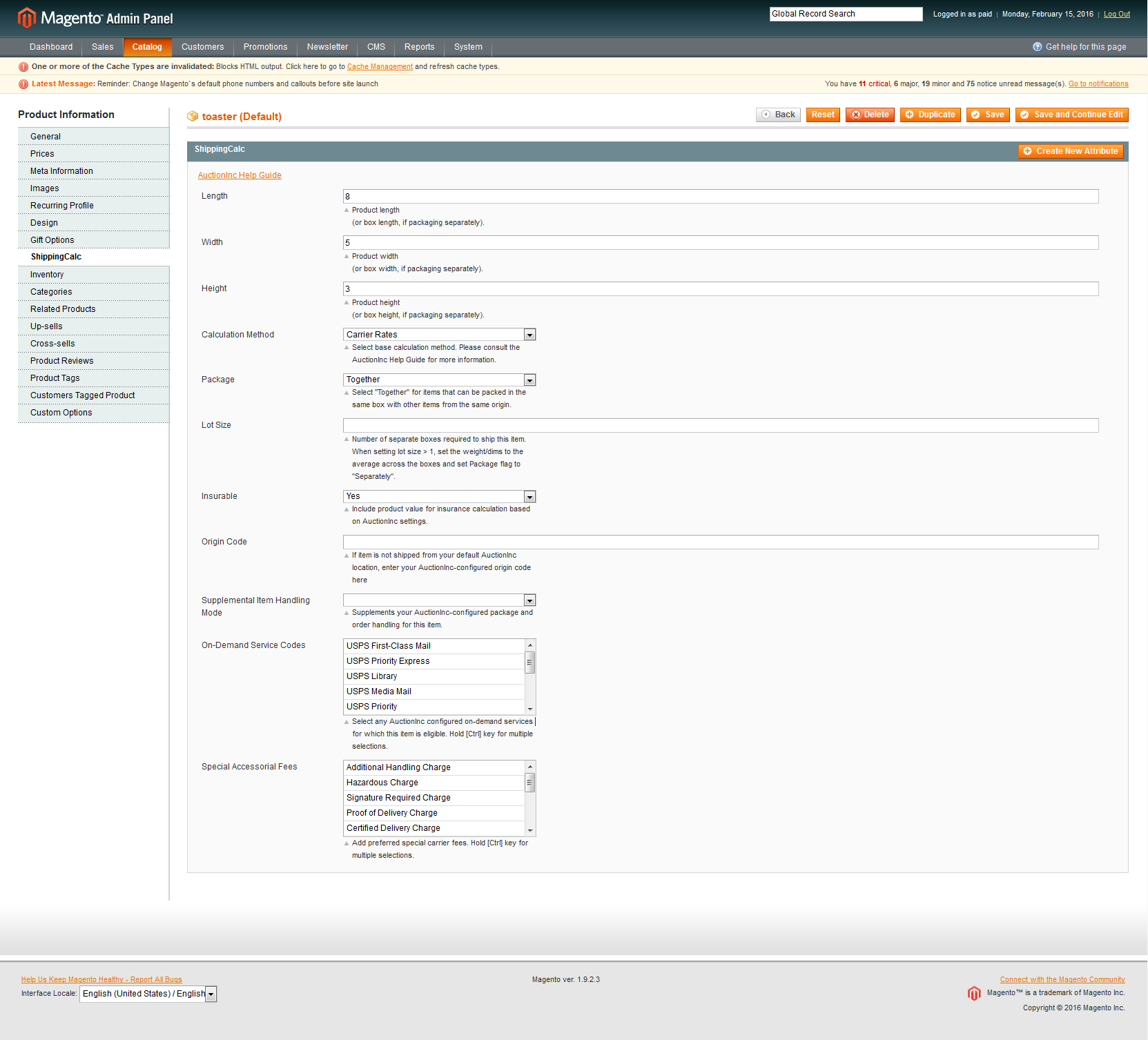Open the CMS menu

pyautogui.click(x=376, y=47)
